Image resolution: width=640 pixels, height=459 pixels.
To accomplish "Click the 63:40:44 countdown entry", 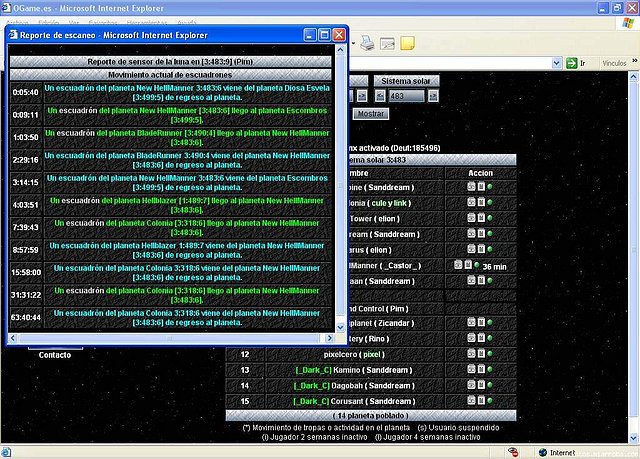I will point(25,317).
